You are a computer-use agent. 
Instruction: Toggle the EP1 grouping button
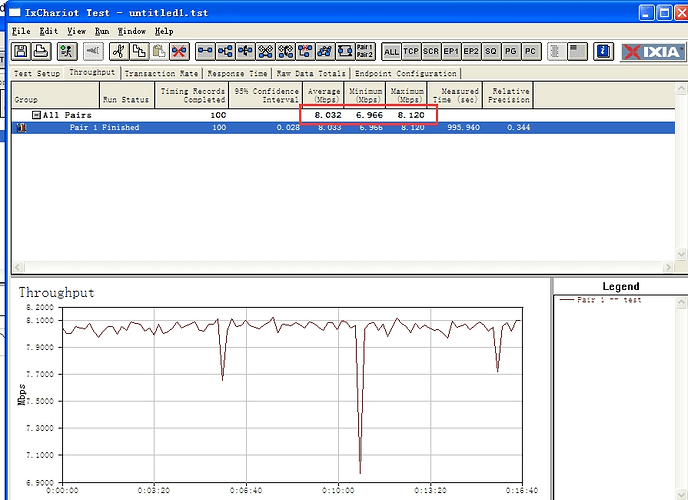click(x=451, y=51)
